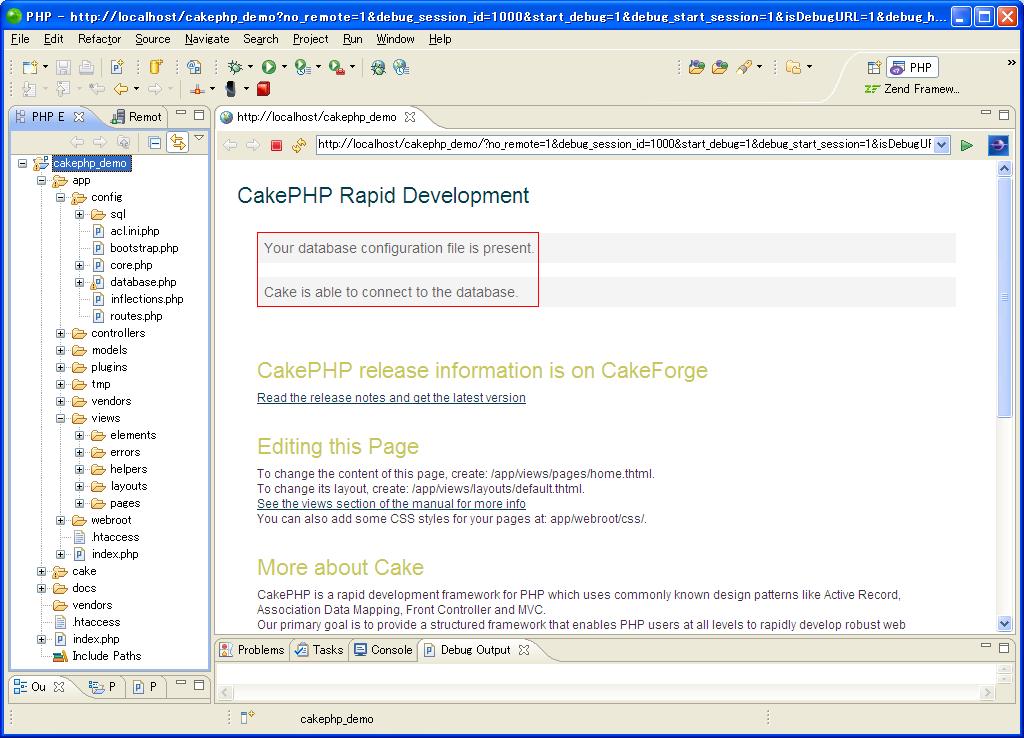Expand the sql folder
Viewport: 1024px width, 738px height.
coord(80,214)
